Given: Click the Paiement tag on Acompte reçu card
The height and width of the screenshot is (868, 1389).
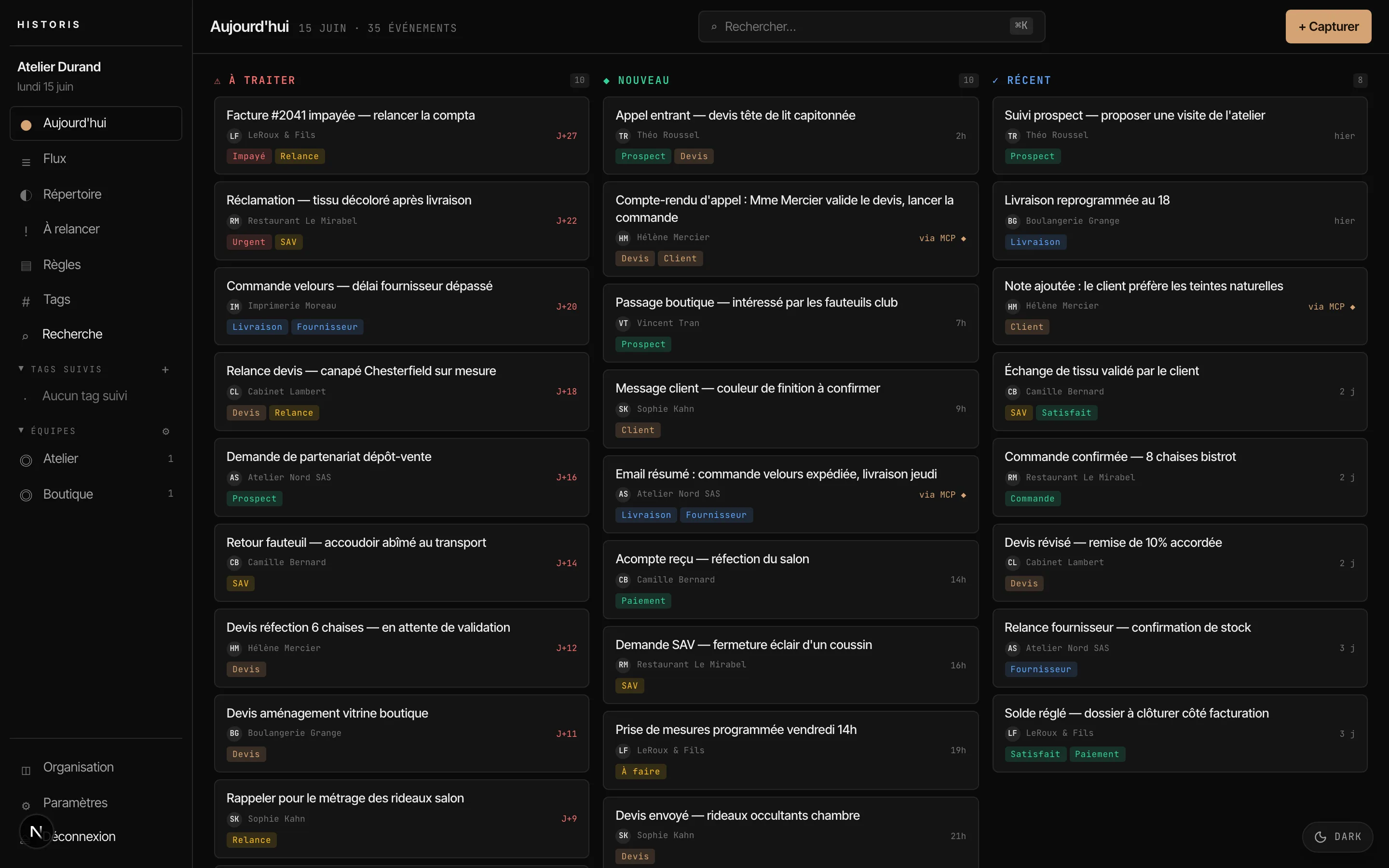Looking at the screenshot, I should click(643, 601).
